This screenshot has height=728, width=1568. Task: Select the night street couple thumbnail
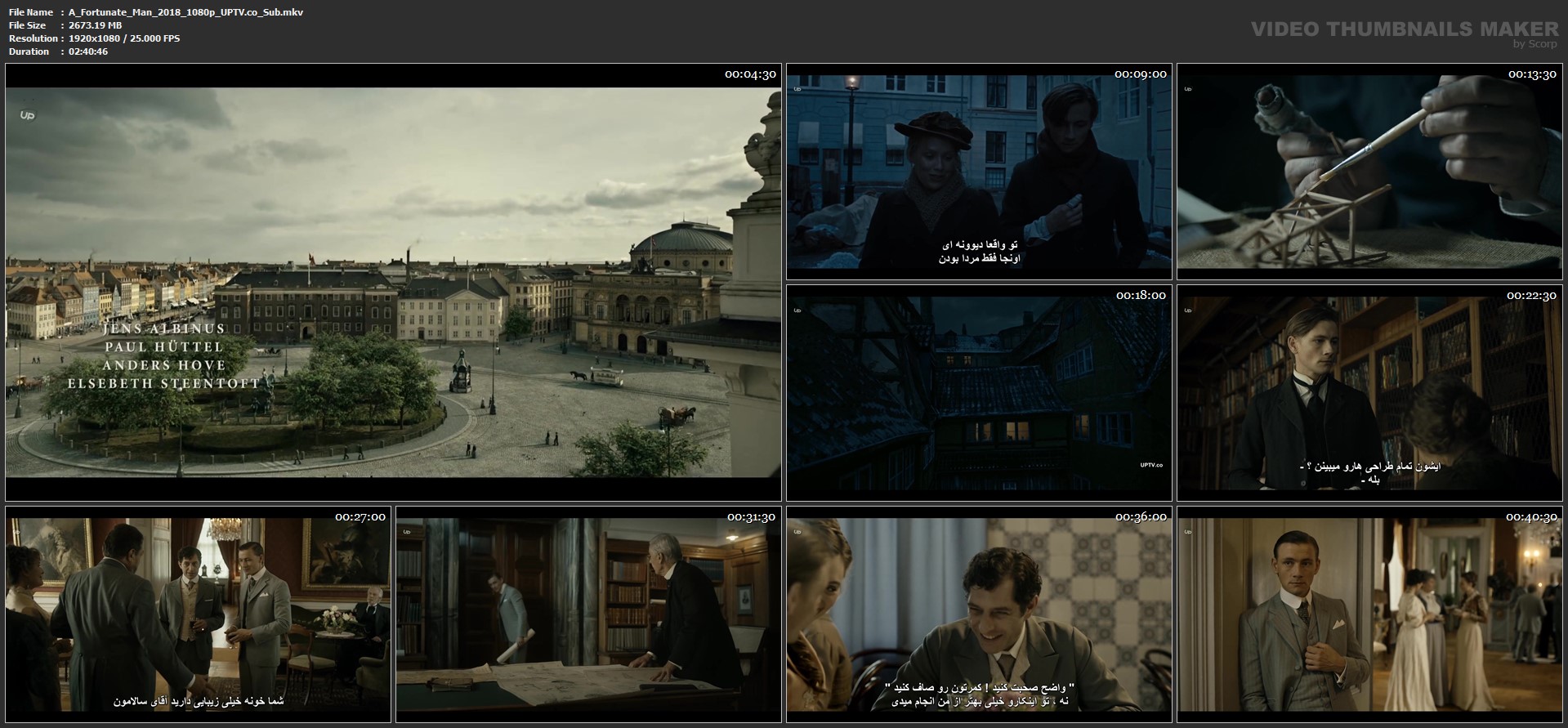pos(979,172)
